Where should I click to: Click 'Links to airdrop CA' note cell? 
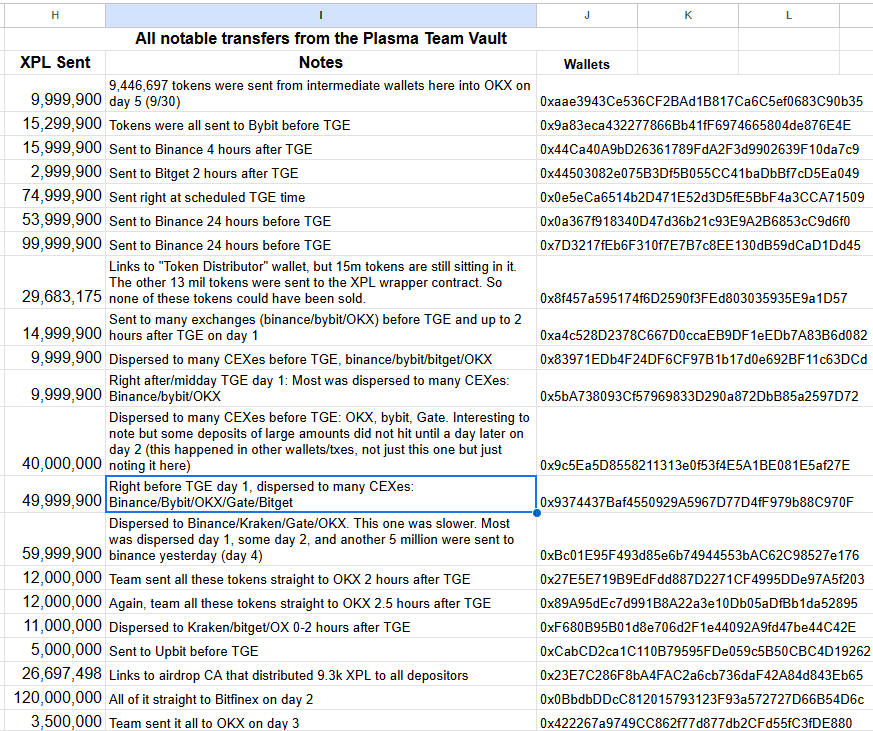tap(321, 674)
